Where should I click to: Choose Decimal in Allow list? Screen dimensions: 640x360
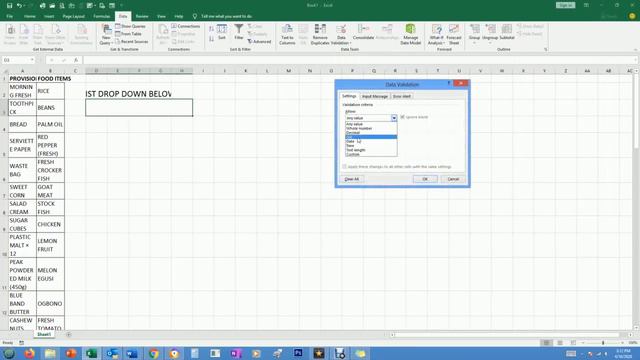(x=371, y=133)
